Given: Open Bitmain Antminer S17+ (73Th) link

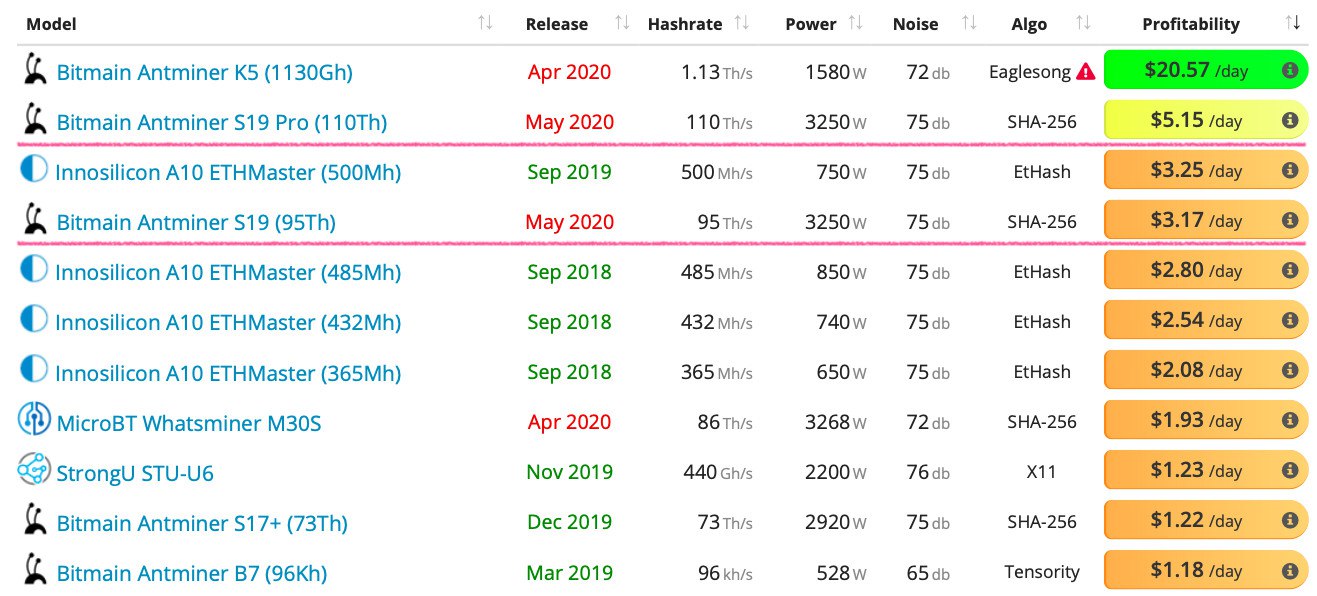Looking at the screenshot, I should [x=202, y=523].
